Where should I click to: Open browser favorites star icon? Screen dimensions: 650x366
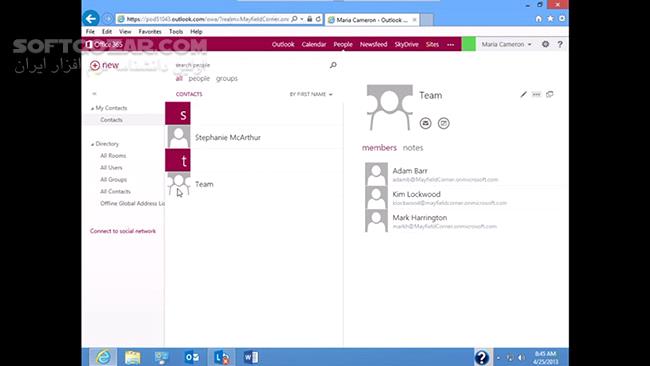550,19
